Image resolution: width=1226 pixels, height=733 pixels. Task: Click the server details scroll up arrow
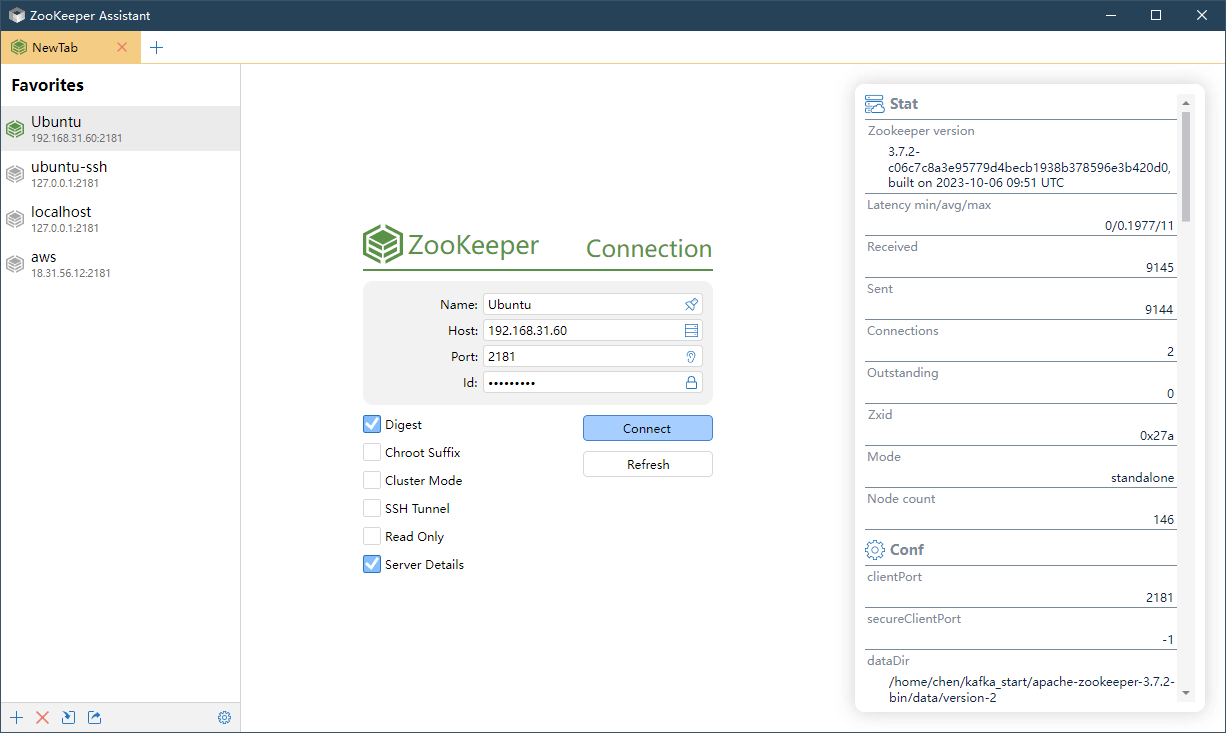[1186, 102]
